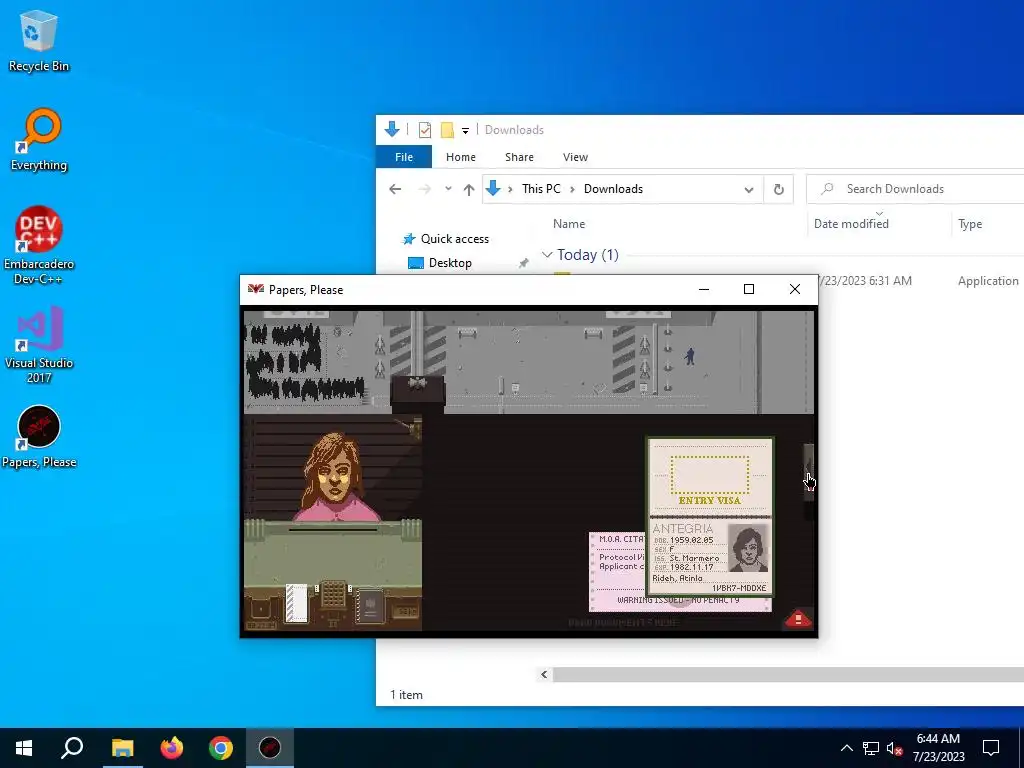
Task: Open the File tab in Explorer
Action: coord(404,157)
